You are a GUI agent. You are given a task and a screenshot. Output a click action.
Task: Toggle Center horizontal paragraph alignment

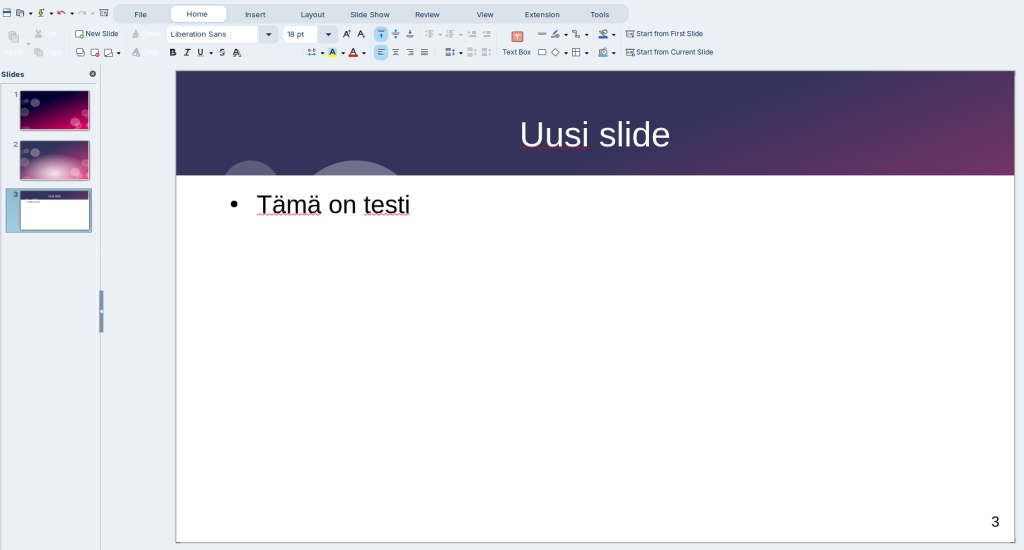coord(395,52)
